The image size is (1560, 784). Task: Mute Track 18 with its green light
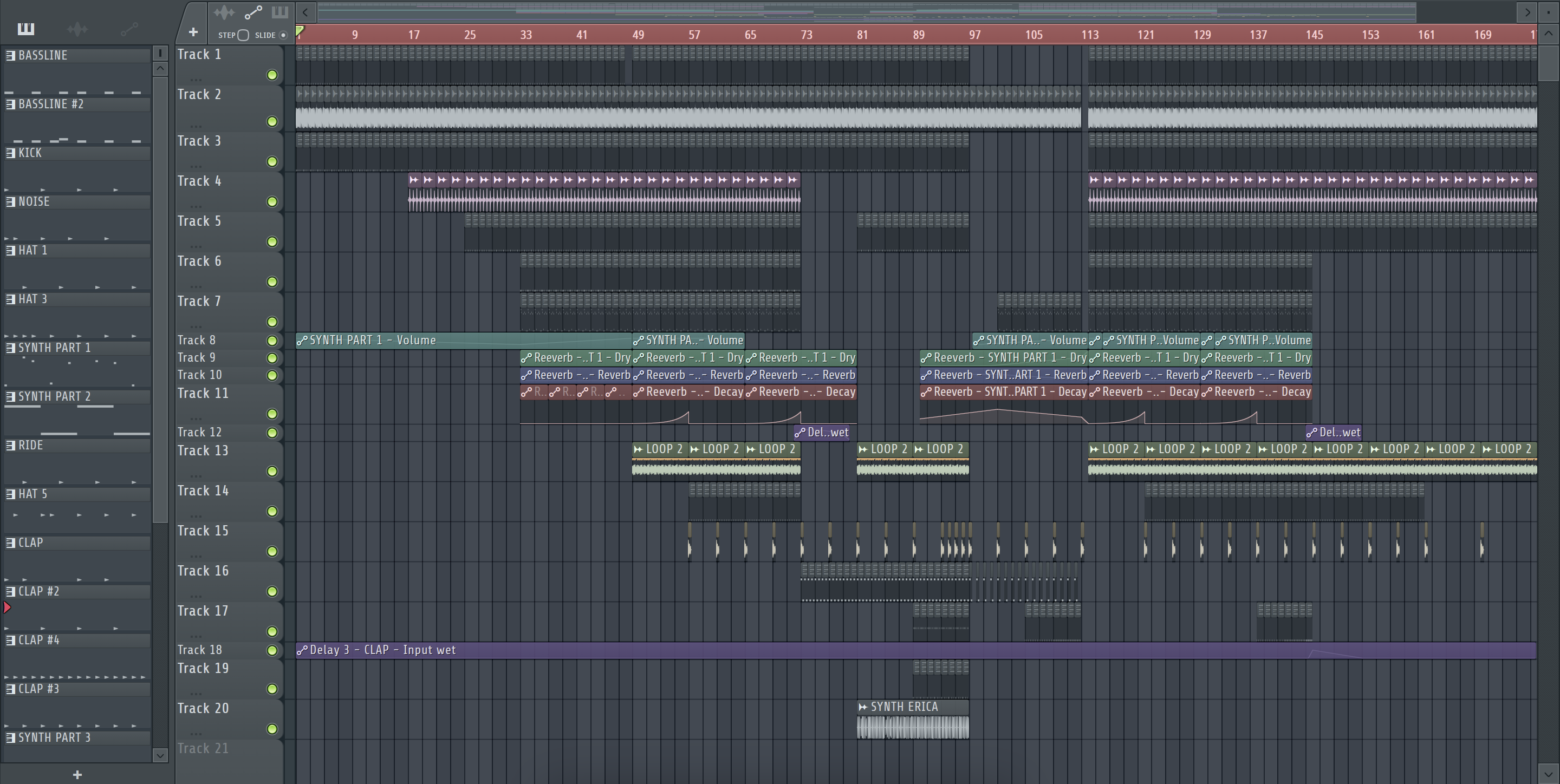[x=272, y=650]
